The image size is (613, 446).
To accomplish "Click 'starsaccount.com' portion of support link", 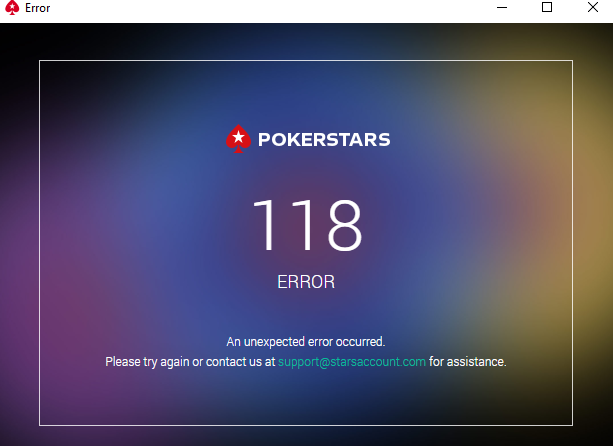I will [378, 362].
